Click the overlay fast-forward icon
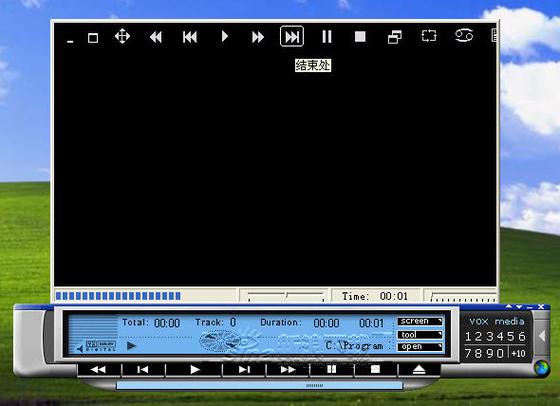The width and height of the screenshot is (560, 406). [x=258, y=37]
